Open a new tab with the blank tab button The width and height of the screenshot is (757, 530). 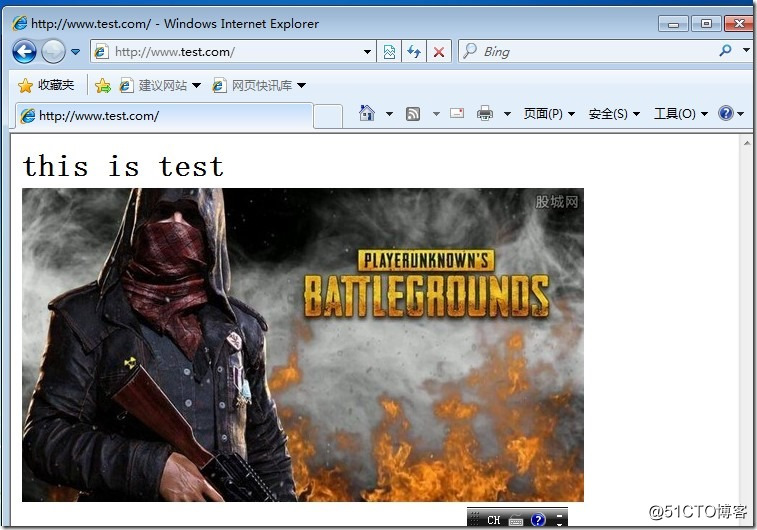[x=328, y=116]
